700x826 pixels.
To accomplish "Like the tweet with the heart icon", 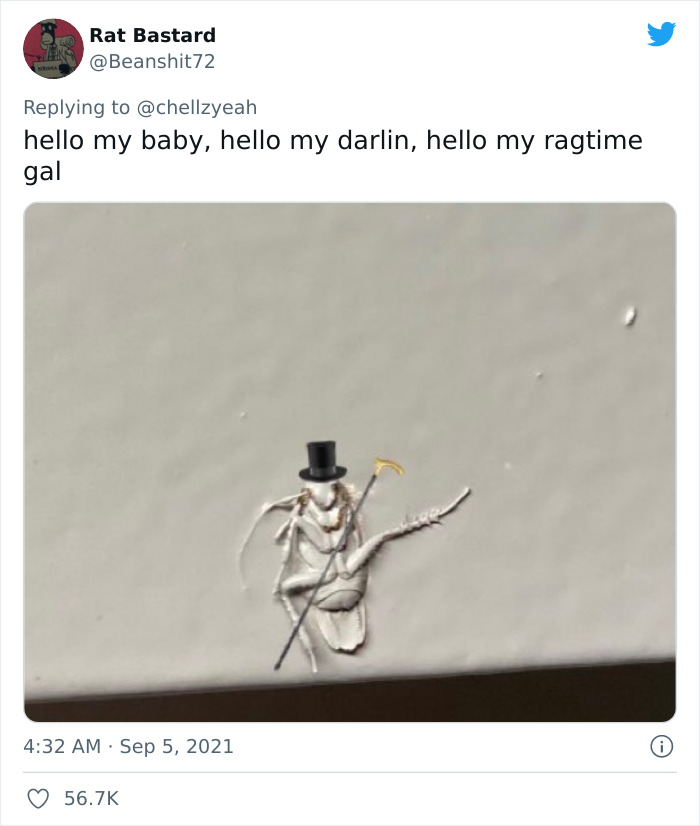I will click(x=36, y=798).
